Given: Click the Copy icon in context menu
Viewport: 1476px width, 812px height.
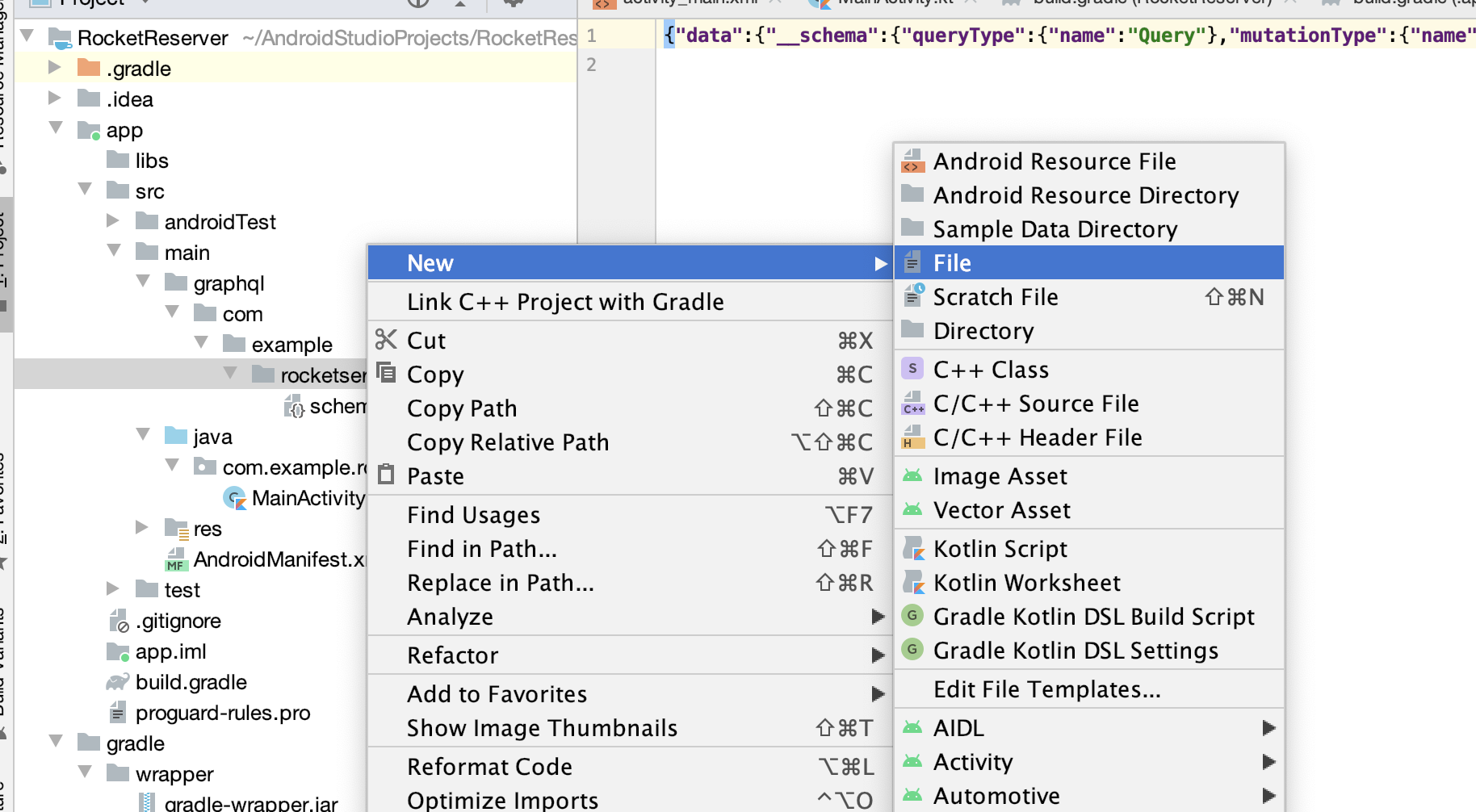Looking at the screenshot, I should (386, 373).
